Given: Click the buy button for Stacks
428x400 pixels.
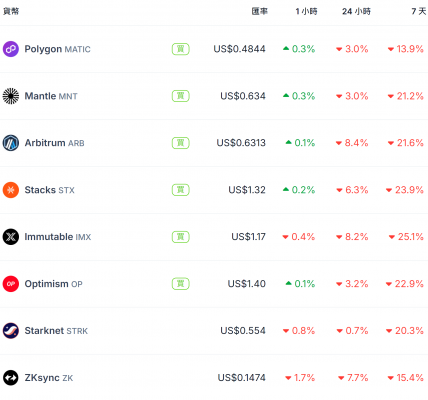Looking at the screenshot, I should coord(181,190).
